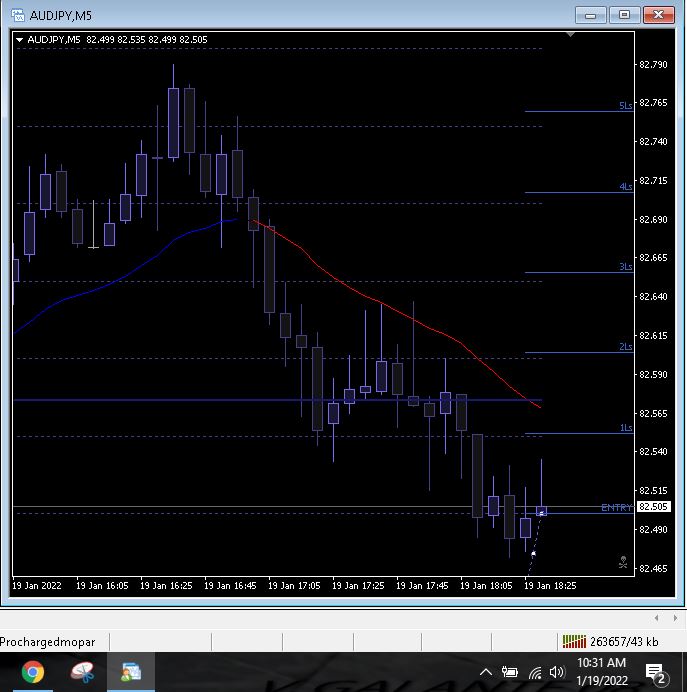Select the 3Ls level line label
Screen dimensions: 687x692
coord(625,267)
